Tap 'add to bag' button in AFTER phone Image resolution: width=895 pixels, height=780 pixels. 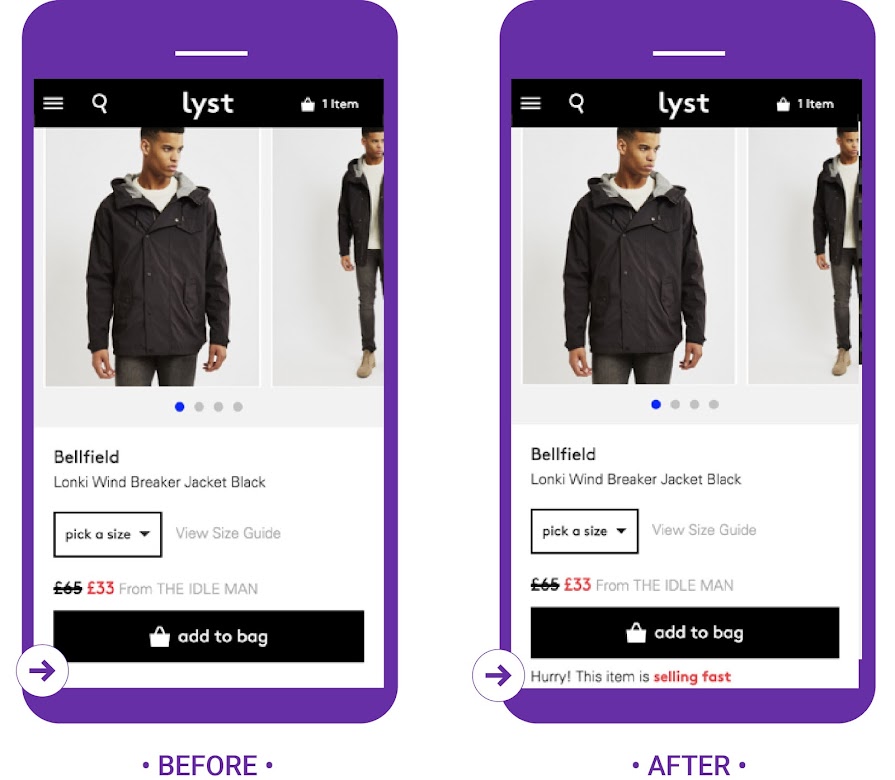pyautogui.click(x=685, y=633)
